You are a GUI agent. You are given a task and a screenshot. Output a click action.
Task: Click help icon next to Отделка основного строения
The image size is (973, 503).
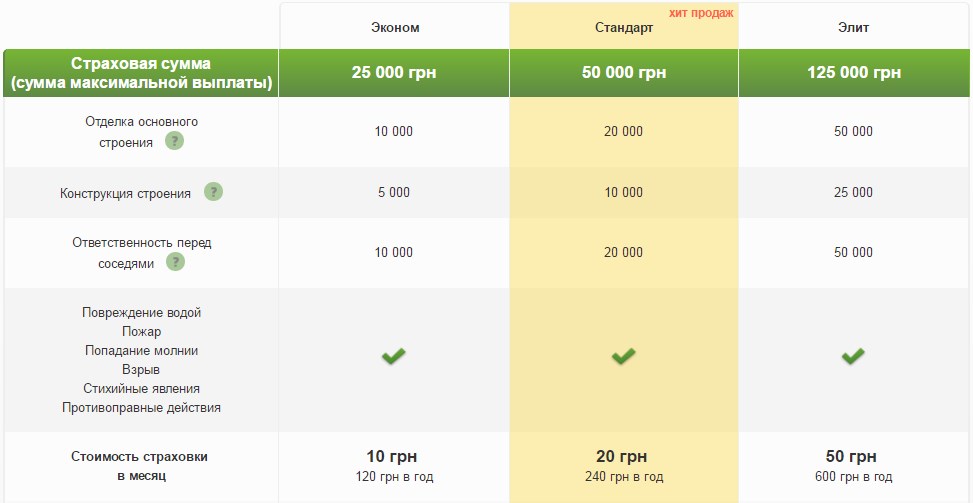click(174, 142)
